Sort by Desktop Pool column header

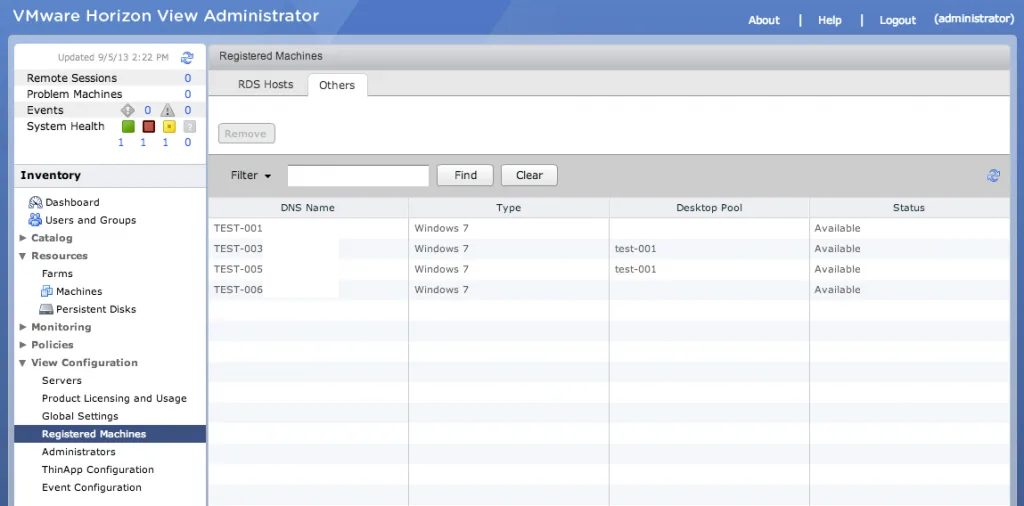709,208
